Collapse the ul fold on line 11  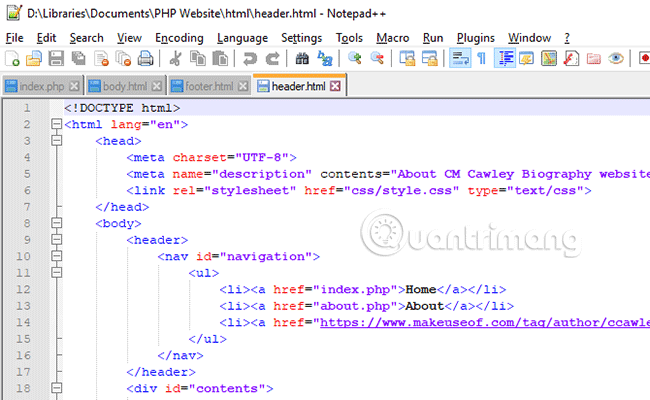pyautogui.click(x=56, y=272)
